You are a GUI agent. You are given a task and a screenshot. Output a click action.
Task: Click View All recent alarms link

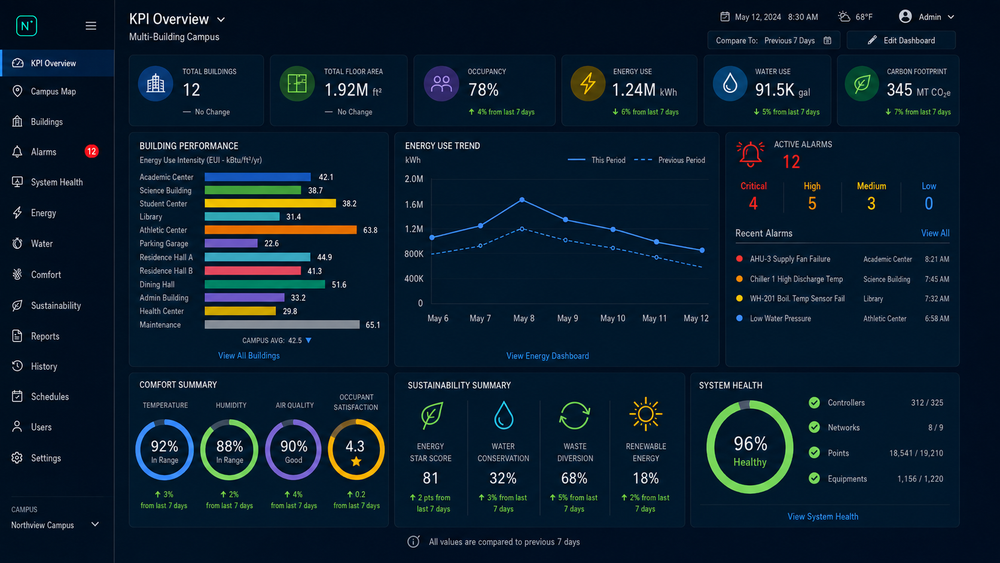pyautogui.click(x=935, y=233)
